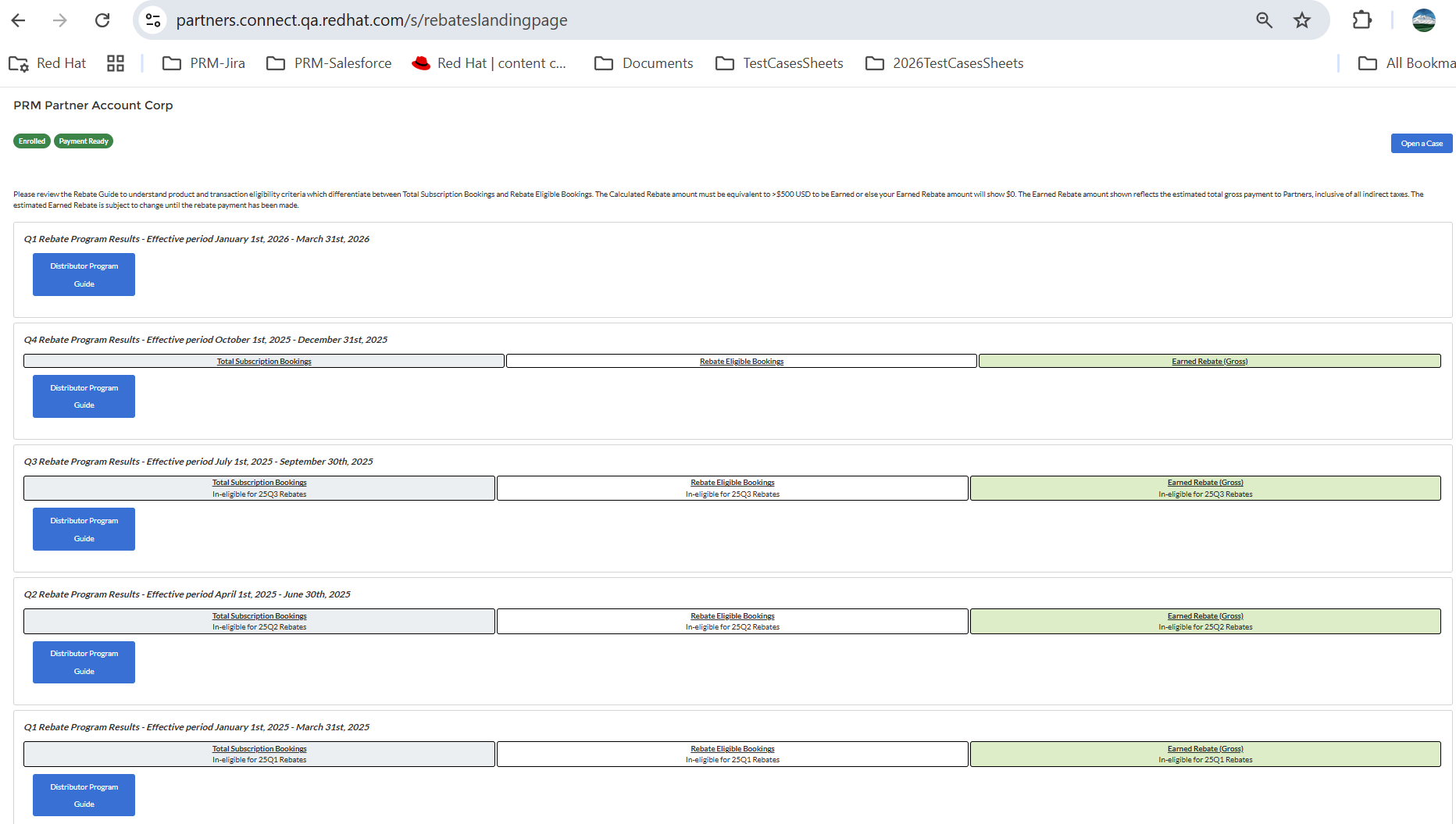Viewport: 1456px width, 824px height.
Task: Open the apps grid shortcut in bookmarks bar
Action: [x=116, y=63]
